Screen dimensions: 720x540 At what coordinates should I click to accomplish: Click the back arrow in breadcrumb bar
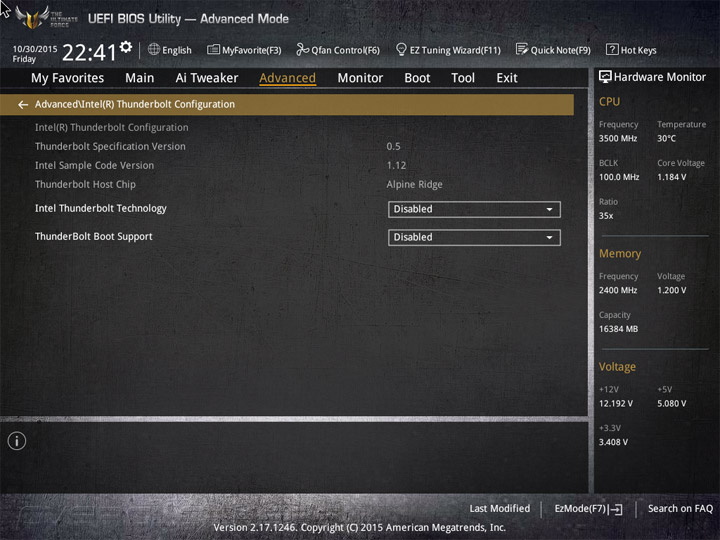click(22, 105)
